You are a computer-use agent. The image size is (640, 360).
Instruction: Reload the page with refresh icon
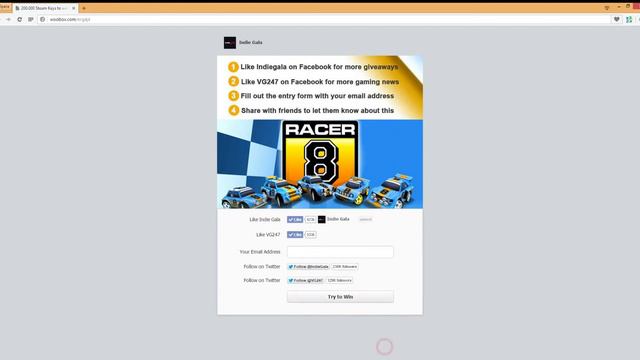(19, 19)
